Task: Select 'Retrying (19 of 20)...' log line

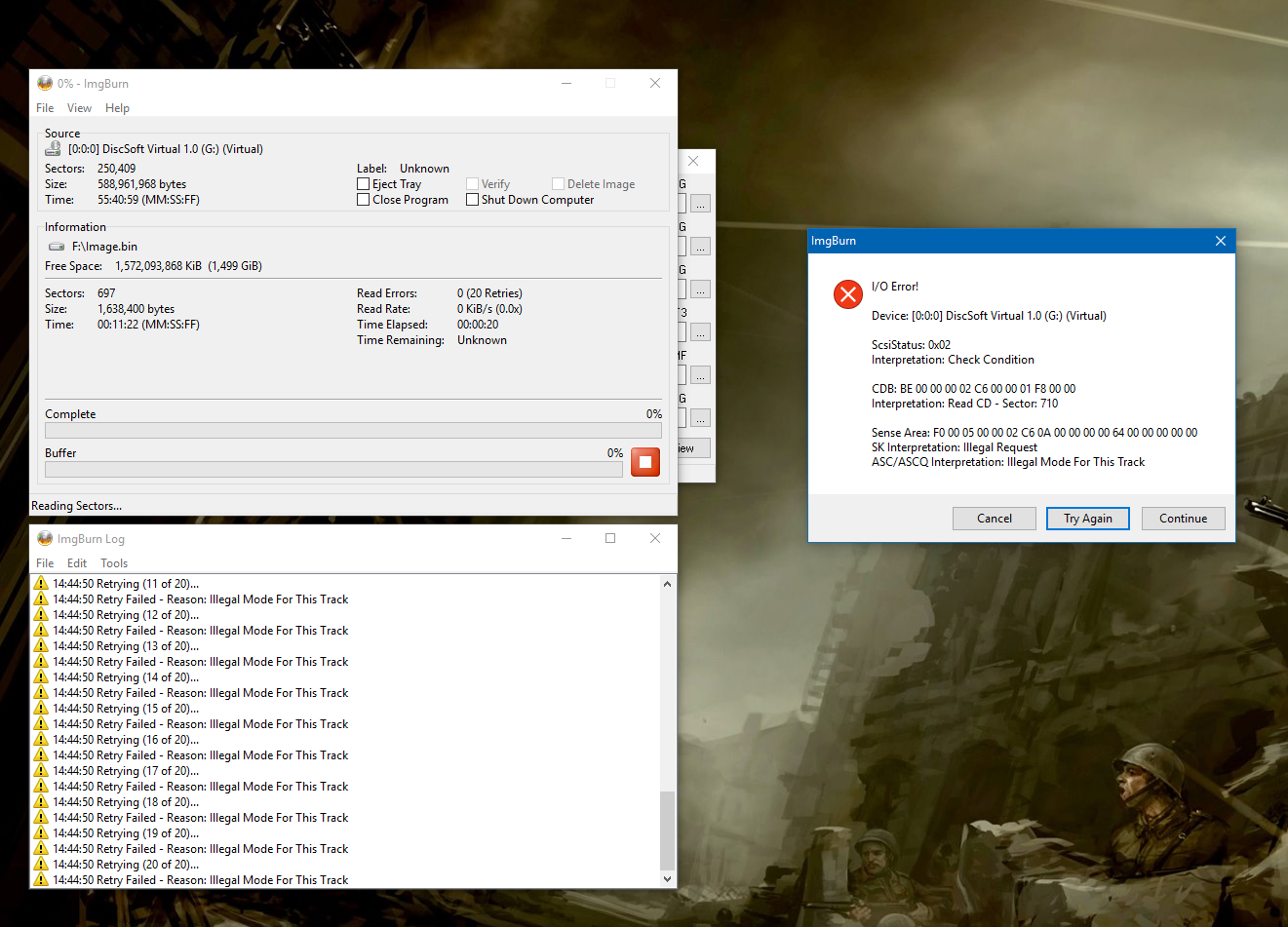Action: click(126, 833)
